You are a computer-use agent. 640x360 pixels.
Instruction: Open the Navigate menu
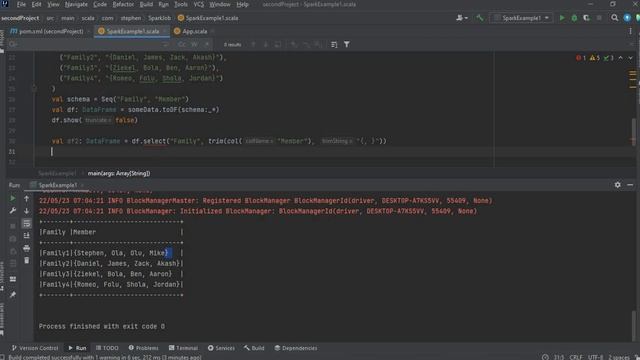point(76,4)
